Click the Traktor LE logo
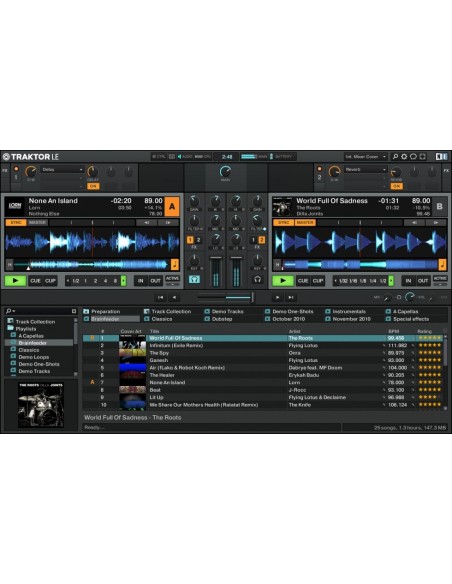The height and width of the screenshot is (584, 452). 31,157
